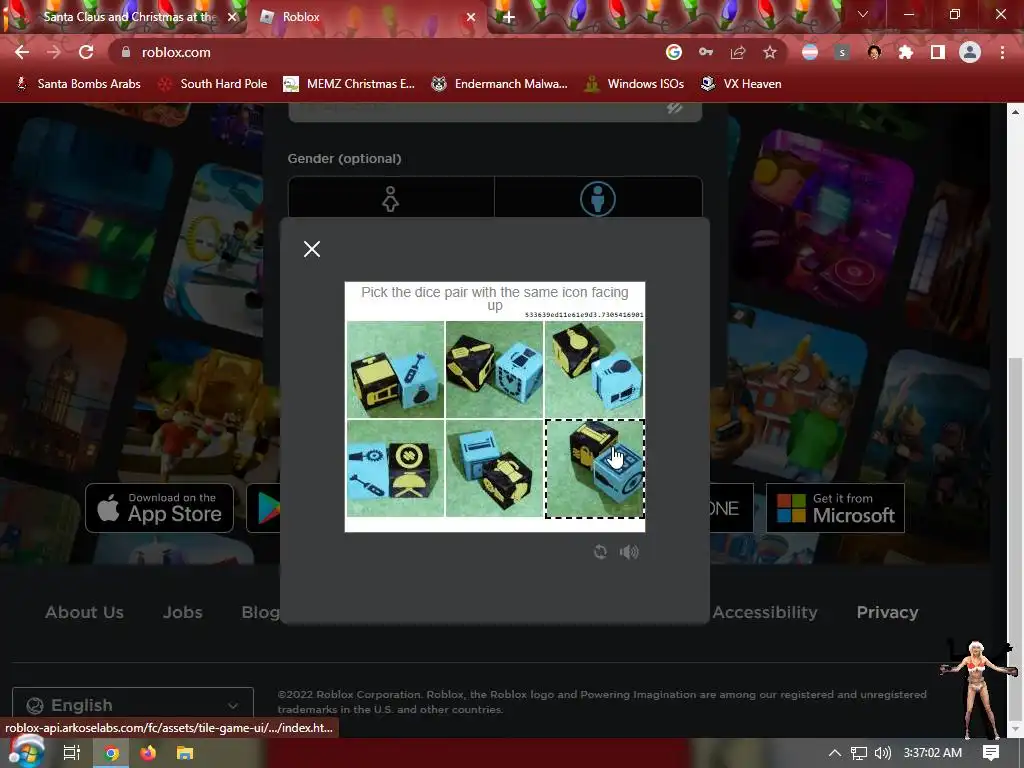1024x768 pixels.
Task: Refresh the dice captcha puzzle
Action: point(600,552)
